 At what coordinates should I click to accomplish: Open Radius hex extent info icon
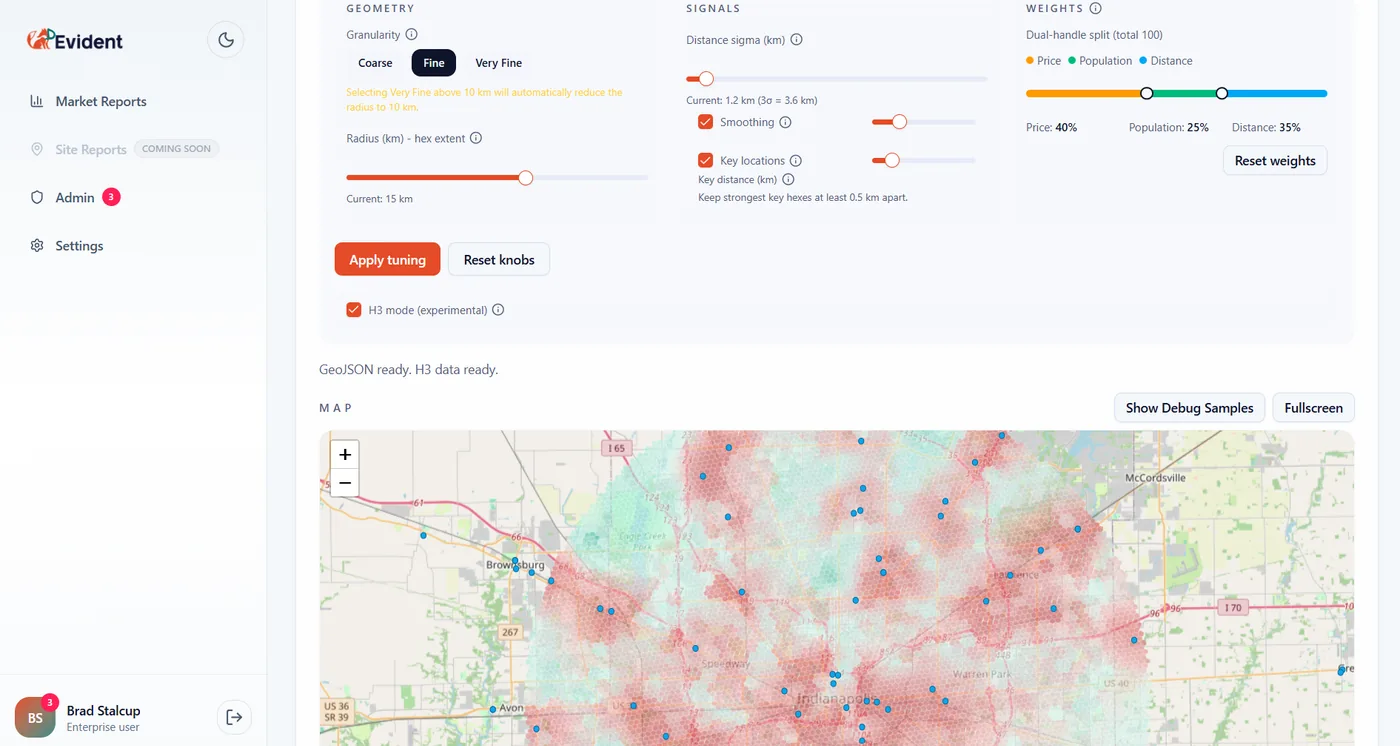[x=476, y=138]
